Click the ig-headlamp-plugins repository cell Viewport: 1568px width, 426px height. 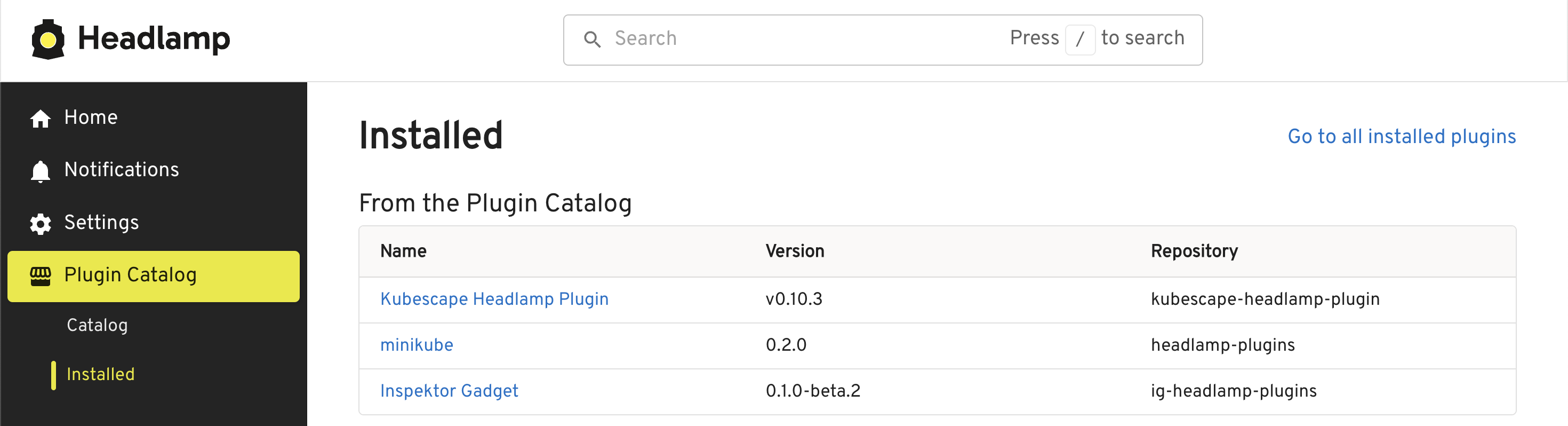pos(1233,391)
